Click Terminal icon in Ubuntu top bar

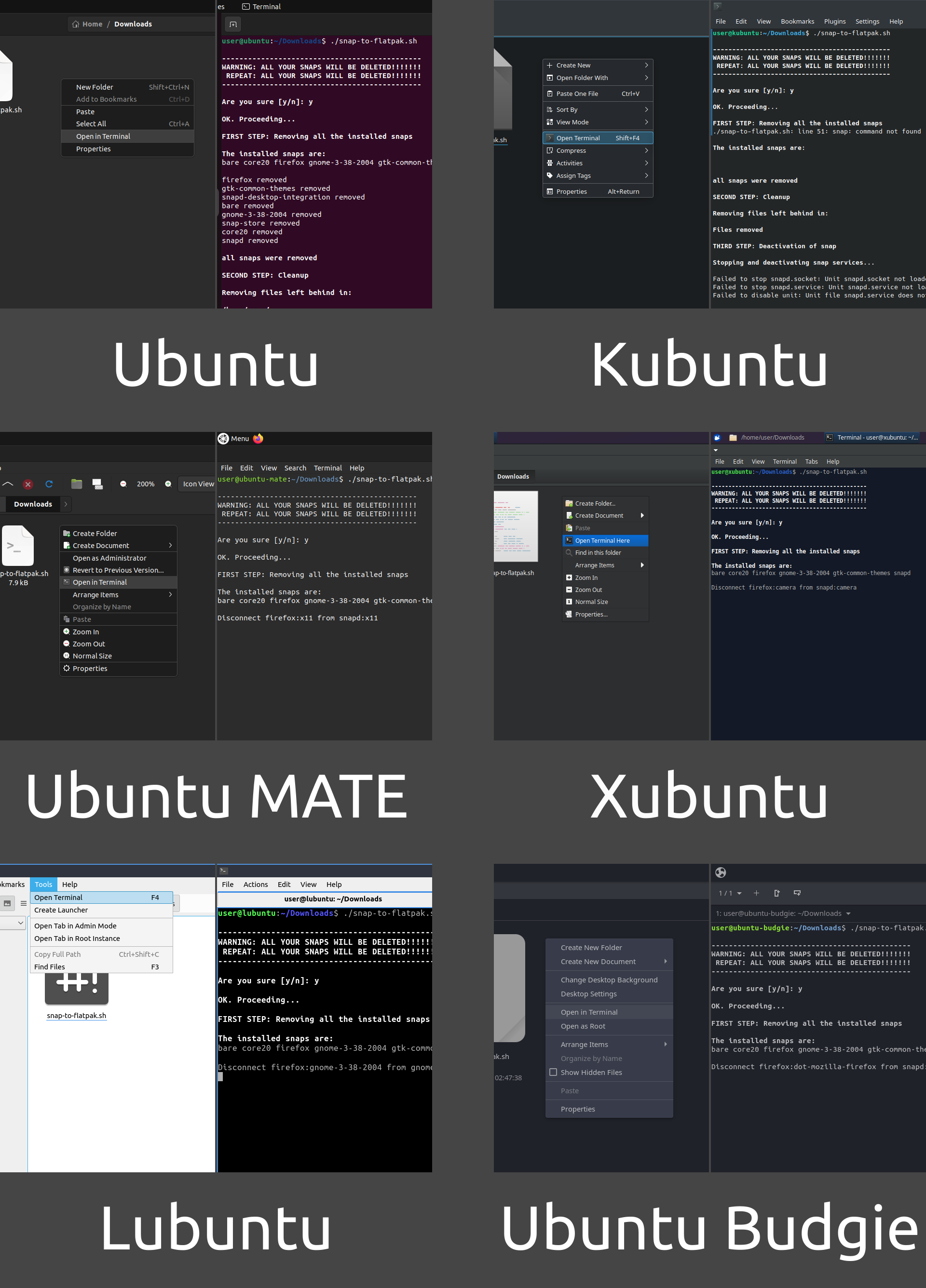coord(246,7)
